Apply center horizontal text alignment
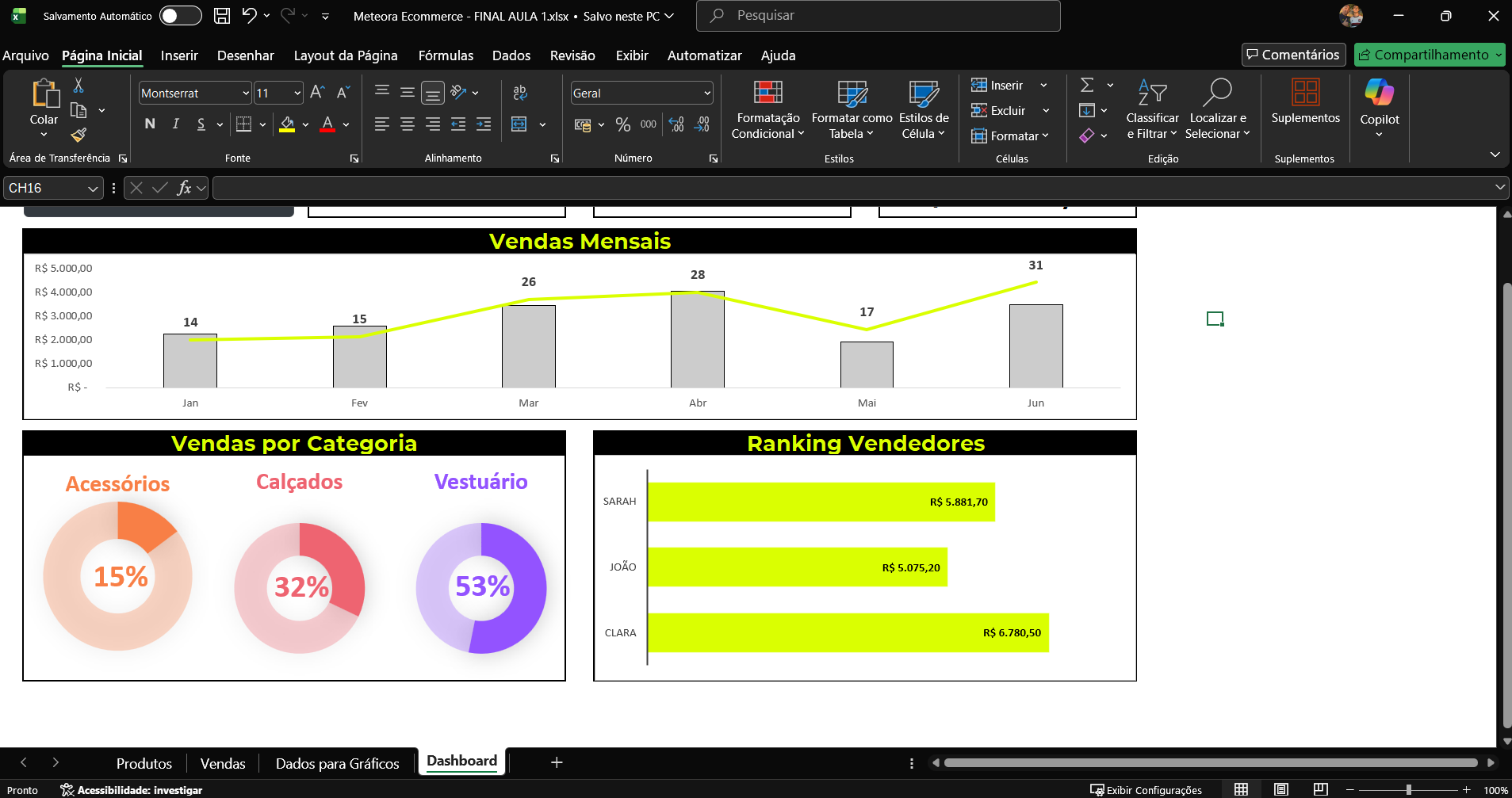 408,124
